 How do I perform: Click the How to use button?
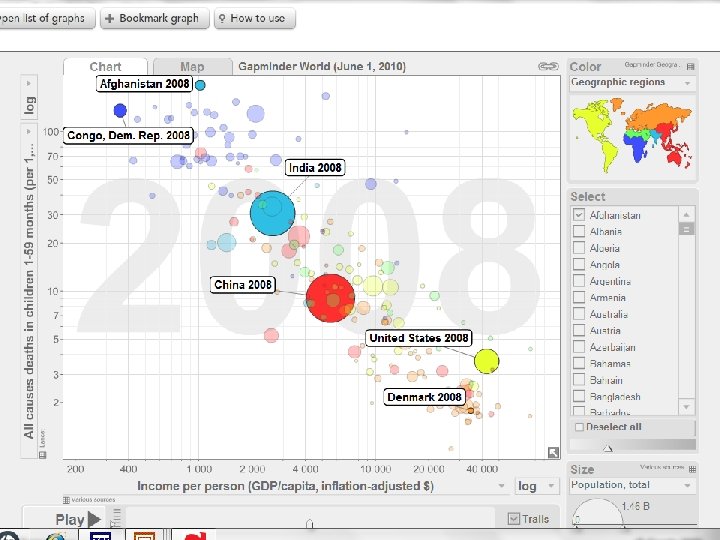click(255, 18)
